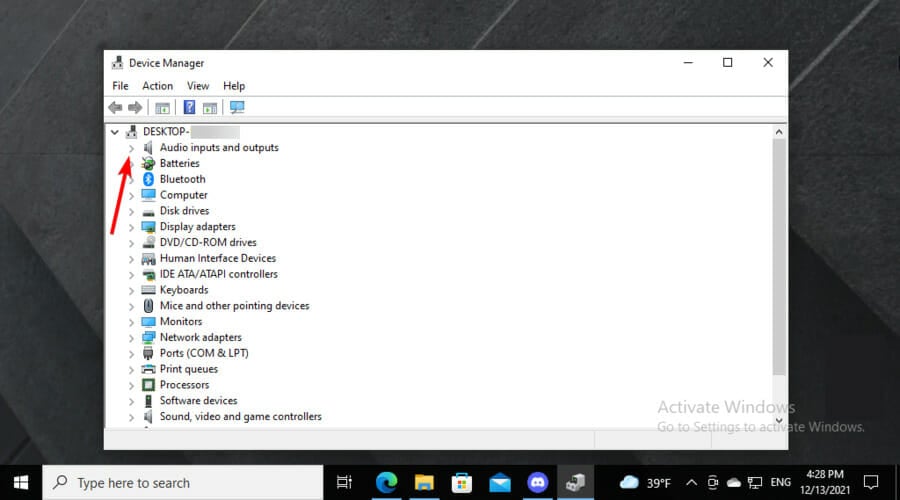Select the DVD/CD-ROM drives disc icon
Viewport: 900px width, 500px height.
click(x=148, y=242)
